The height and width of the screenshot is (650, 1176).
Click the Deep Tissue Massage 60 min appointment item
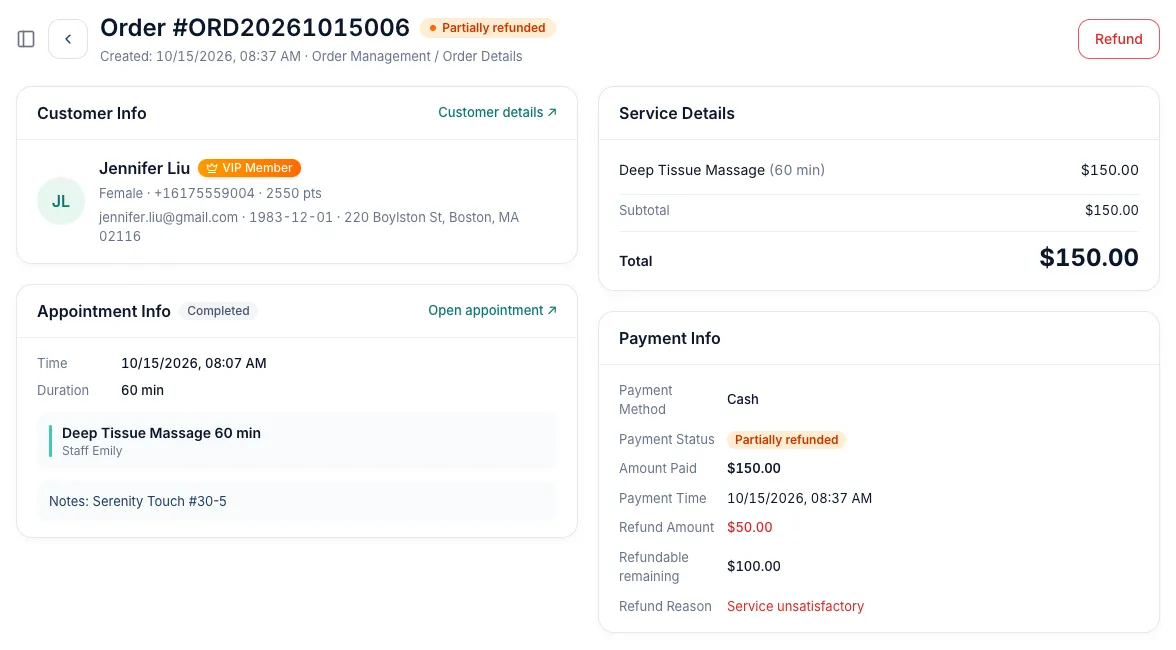click(x=297, y=441)
